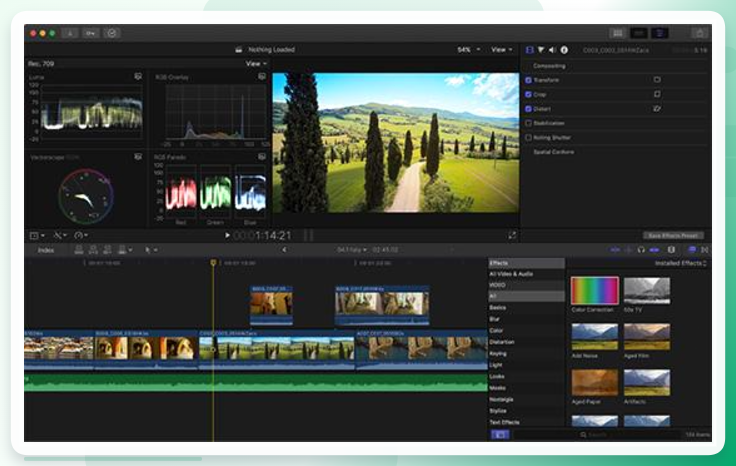Enable the Stabilization checkbox
The image size is (736, 466).
click(528, 123)
